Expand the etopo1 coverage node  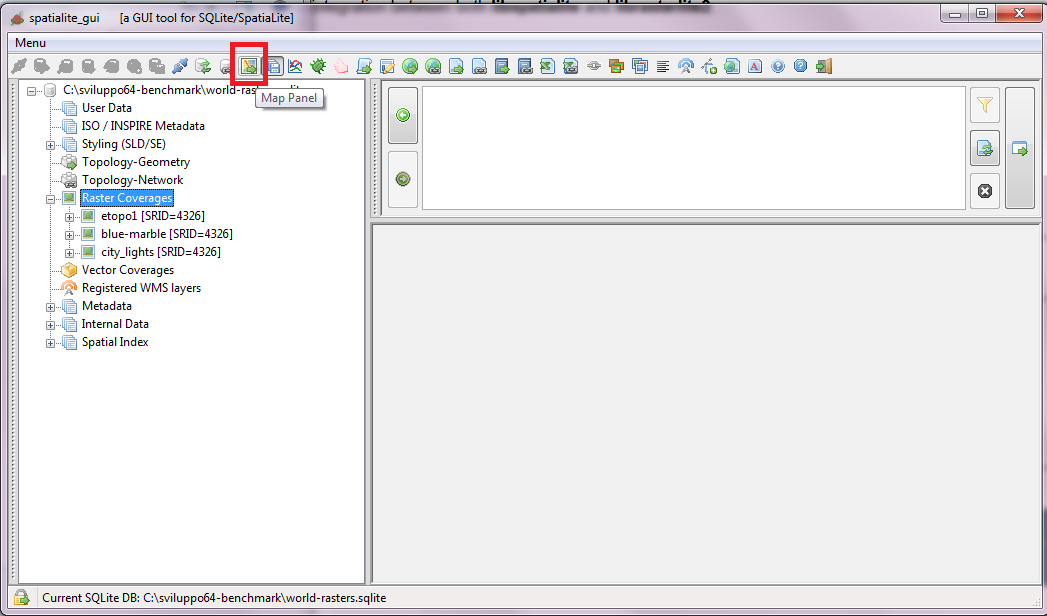coord(69,217)
